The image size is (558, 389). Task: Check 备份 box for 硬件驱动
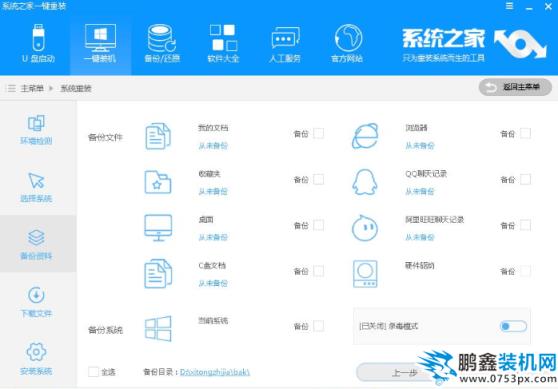point(526,271)
